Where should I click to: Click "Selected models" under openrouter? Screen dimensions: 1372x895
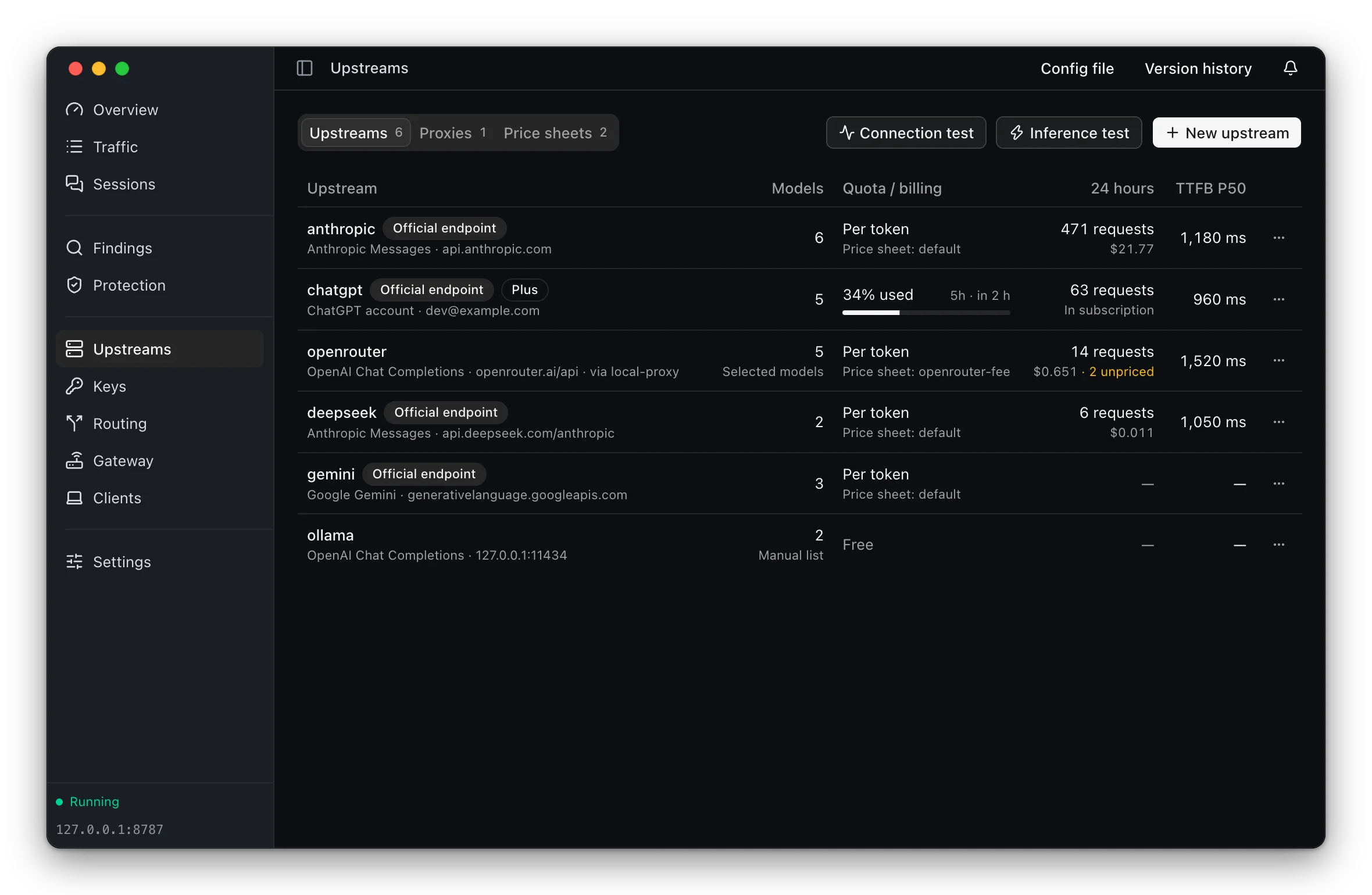[773, 372]
